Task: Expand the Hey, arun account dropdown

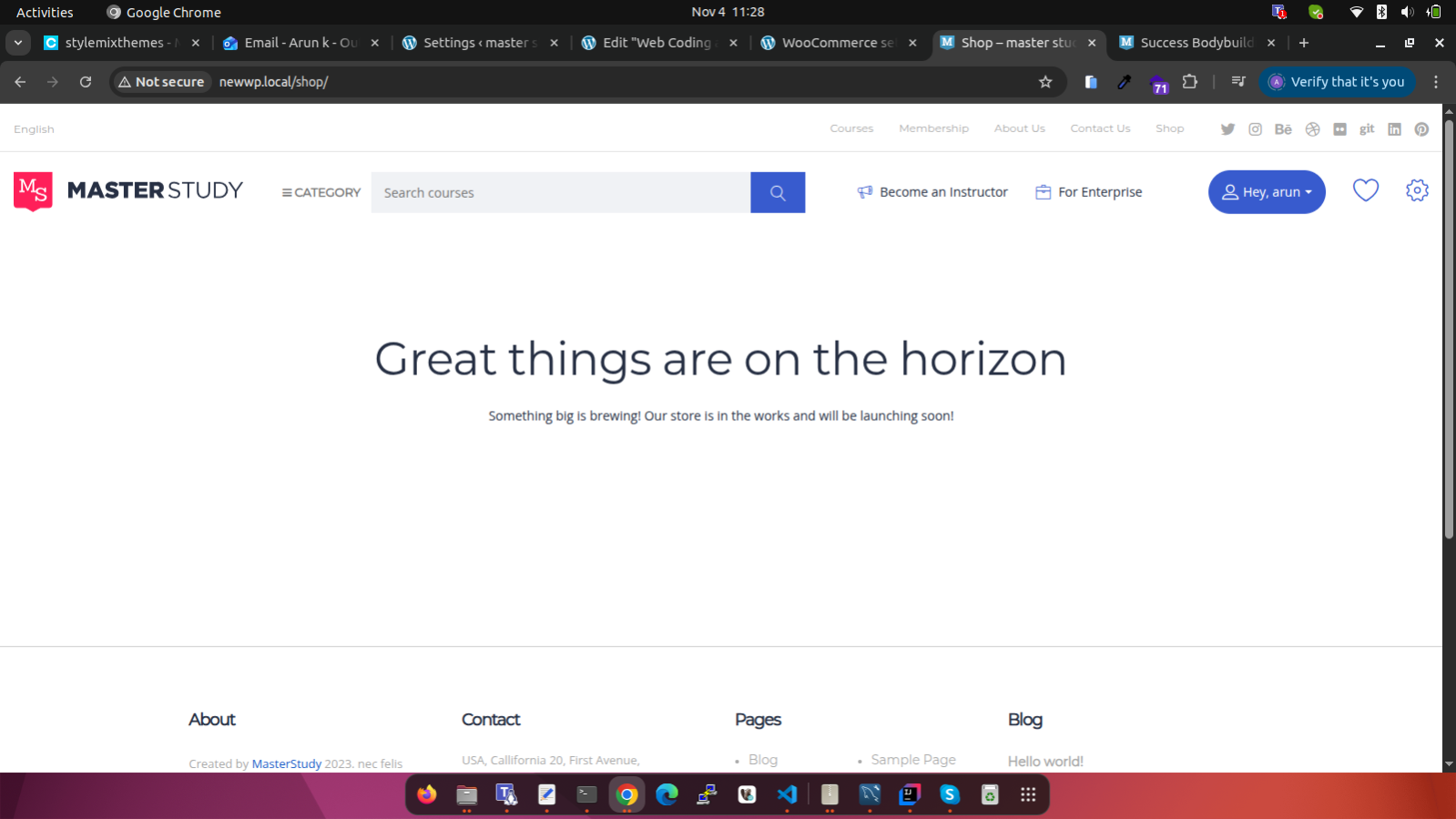Action: coord(1266,192)
